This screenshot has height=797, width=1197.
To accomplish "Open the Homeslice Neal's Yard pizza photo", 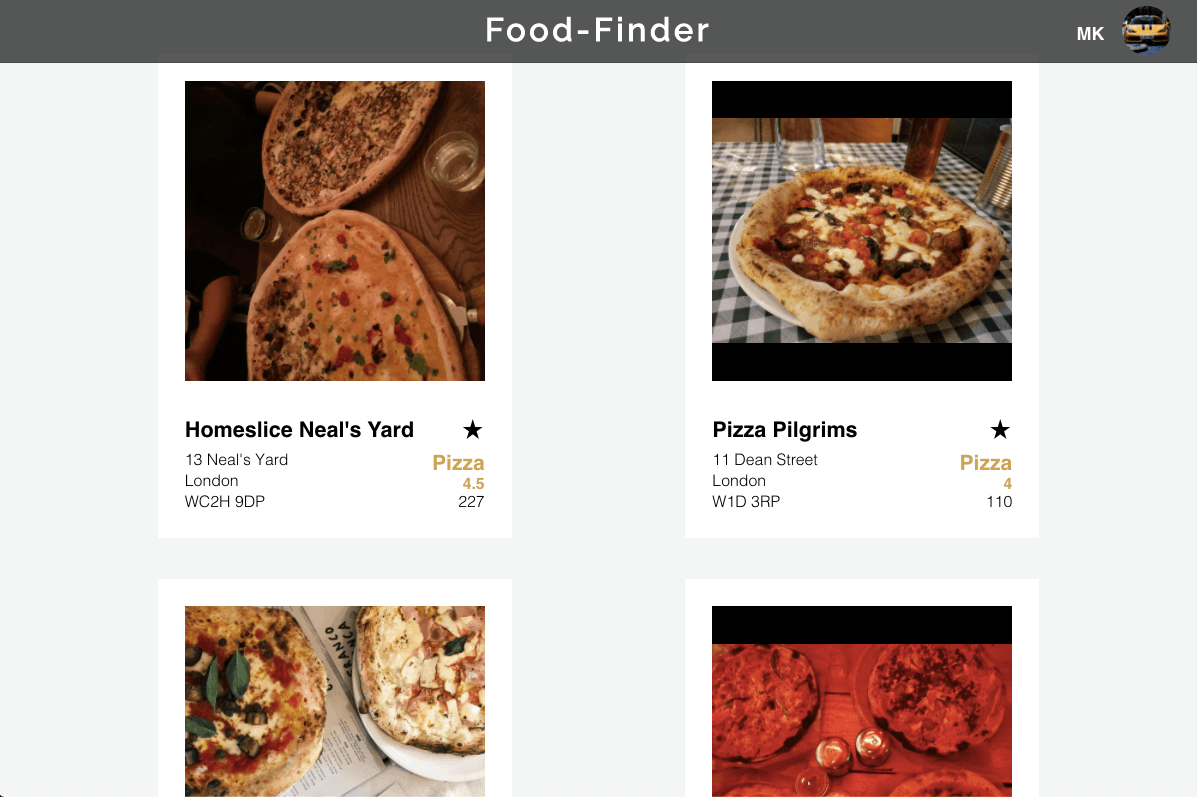I will (x=335, y=231).
